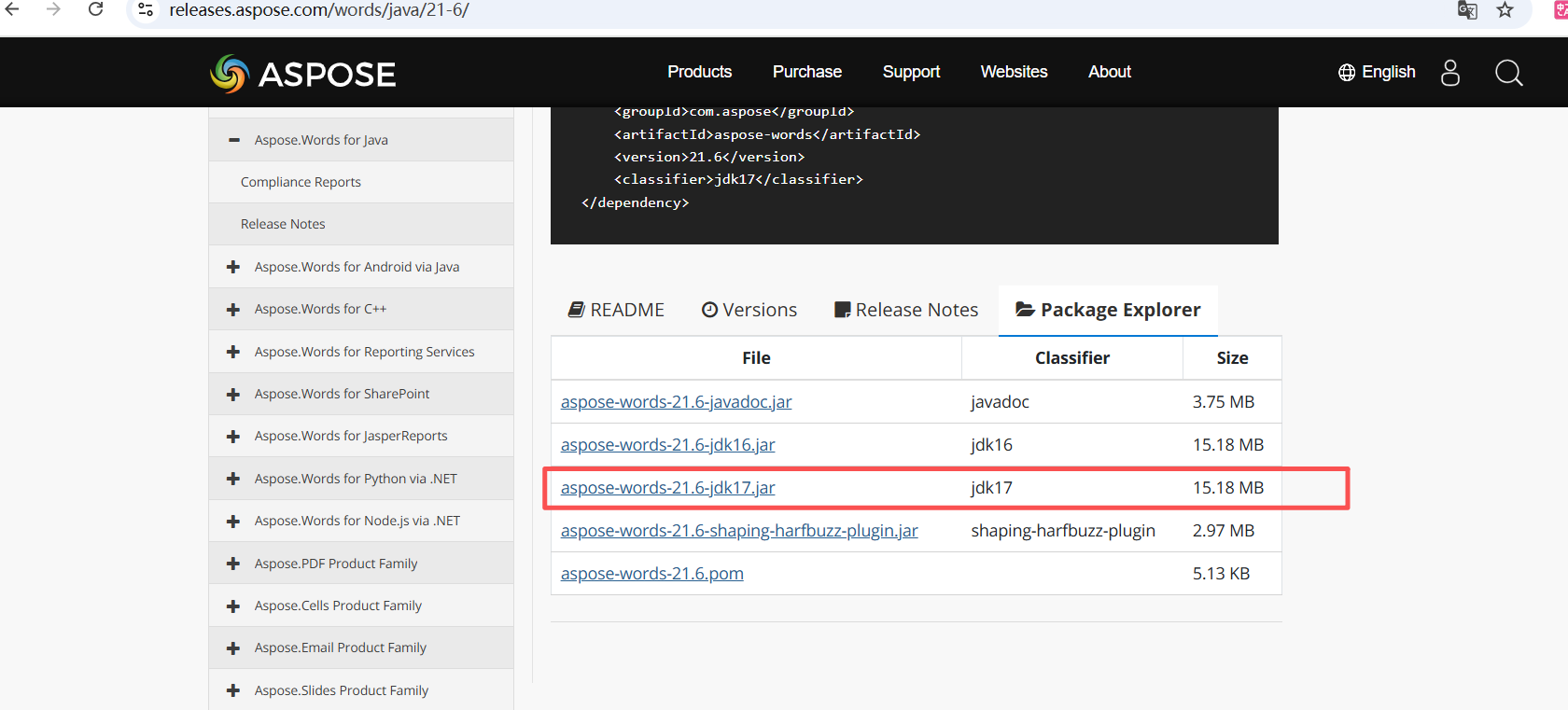
Task: Collapse Aspose.Words for Java minus icon
Action: pyautogui.click(x=233, y=140)
